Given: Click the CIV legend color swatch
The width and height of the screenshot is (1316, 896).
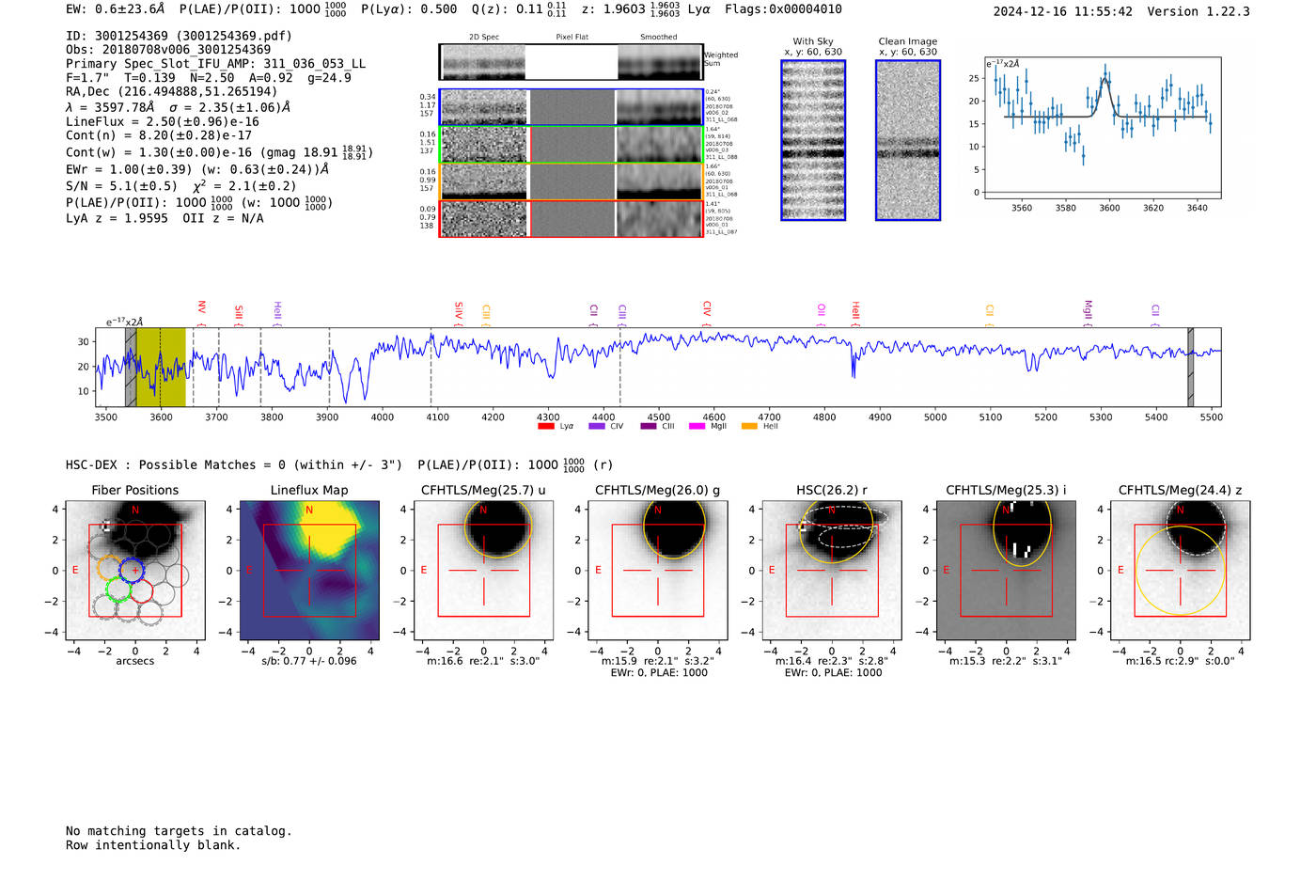Looking at the screenshot, I should pos(596,426).
